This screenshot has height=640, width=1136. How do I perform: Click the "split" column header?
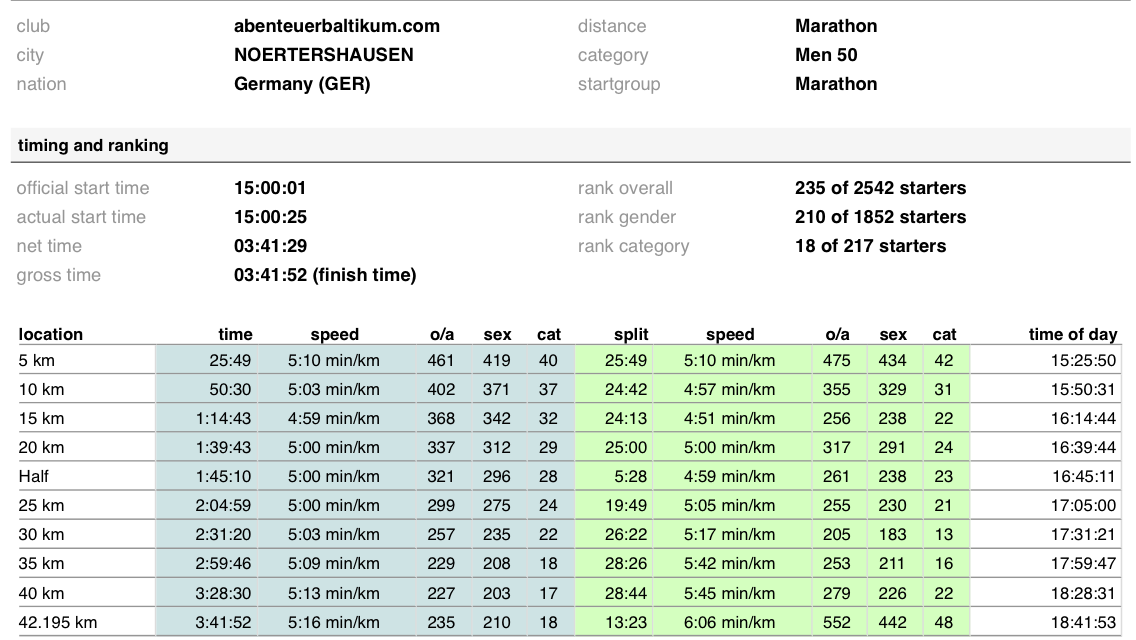[631, 334]
